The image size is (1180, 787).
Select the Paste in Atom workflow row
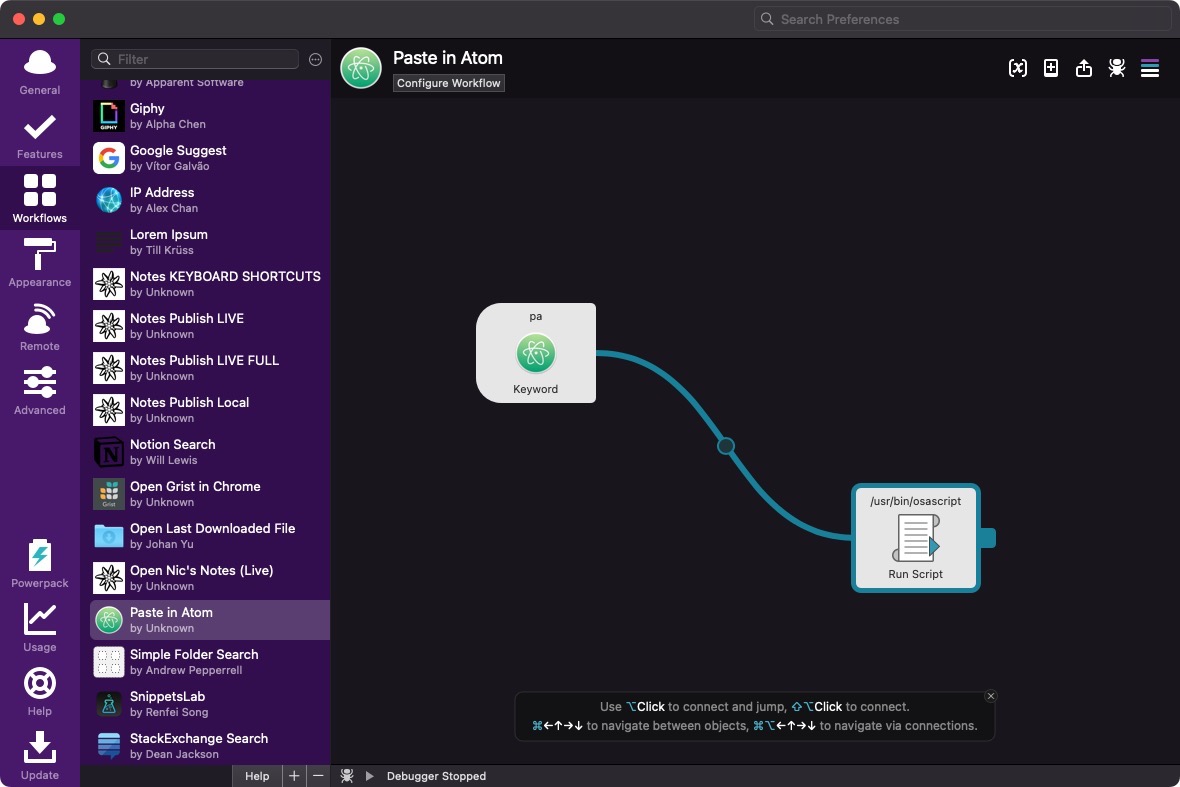coord(210,620)
